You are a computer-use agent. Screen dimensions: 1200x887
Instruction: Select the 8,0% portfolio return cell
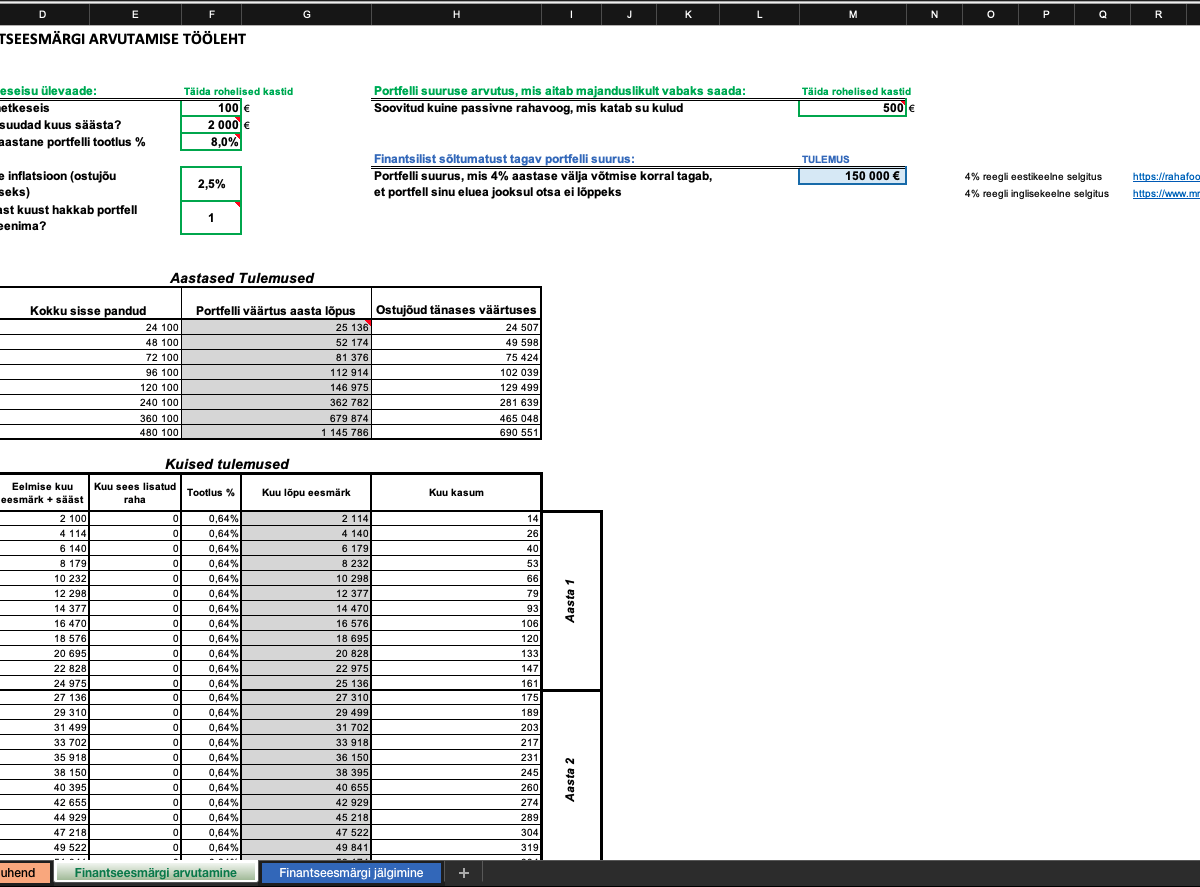[x=211, y=142]
